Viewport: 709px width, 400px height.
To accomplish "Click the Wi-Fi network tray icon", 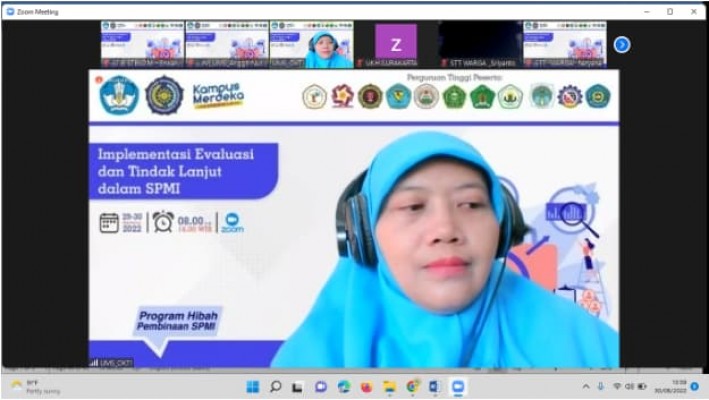I will pyautogui.click(x=616, y=386).
